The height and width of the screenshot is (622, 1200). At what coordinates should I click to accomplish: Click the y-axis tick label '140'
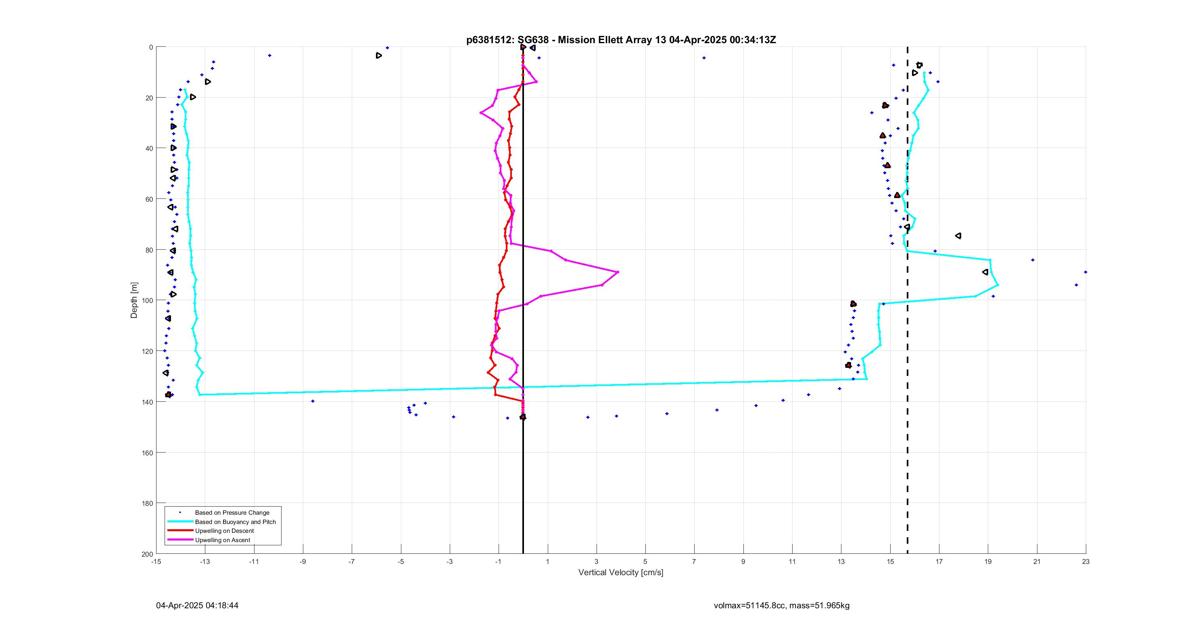coord(146,402)
